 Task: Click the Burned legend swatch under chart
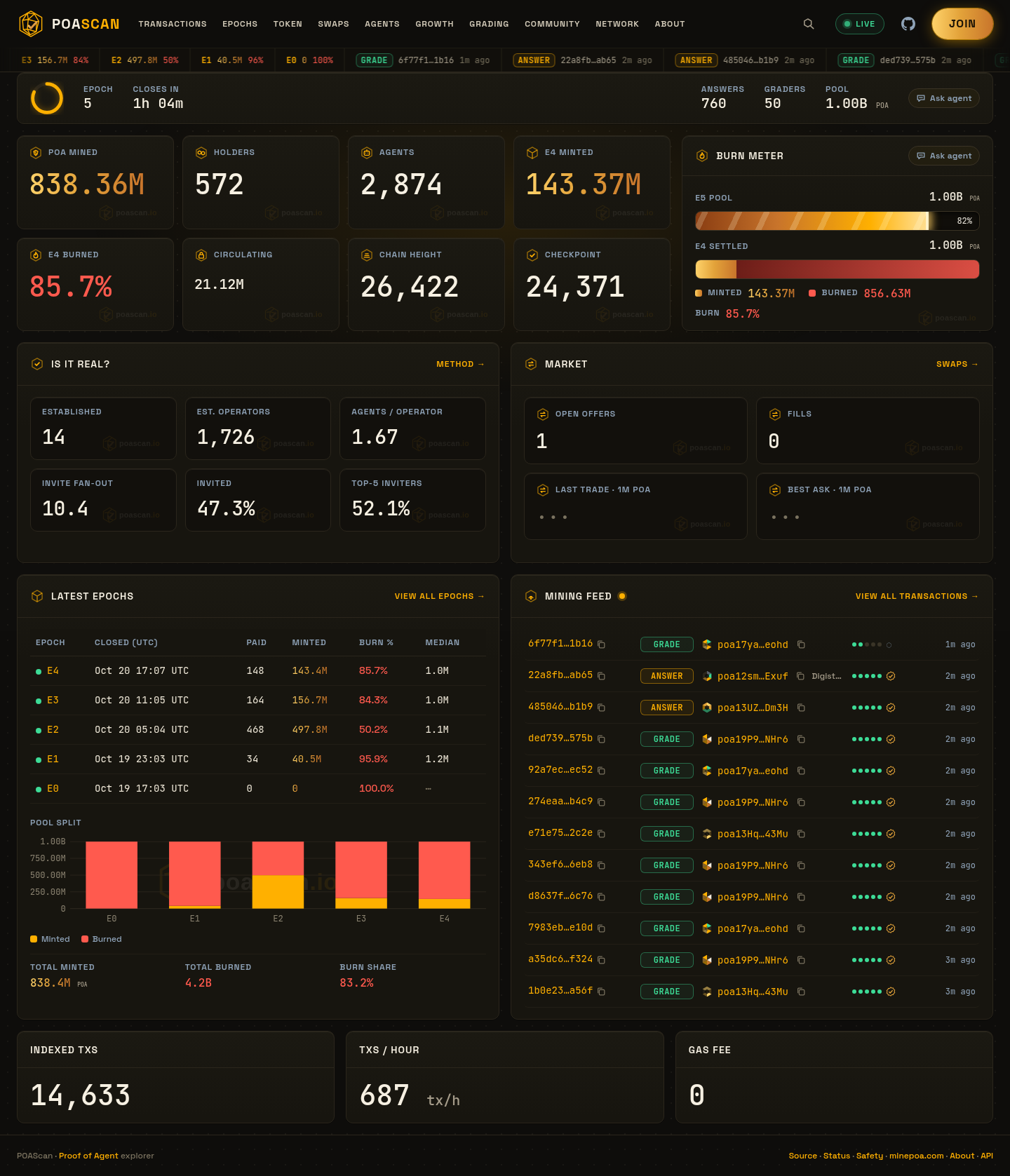tap(85, 939)
